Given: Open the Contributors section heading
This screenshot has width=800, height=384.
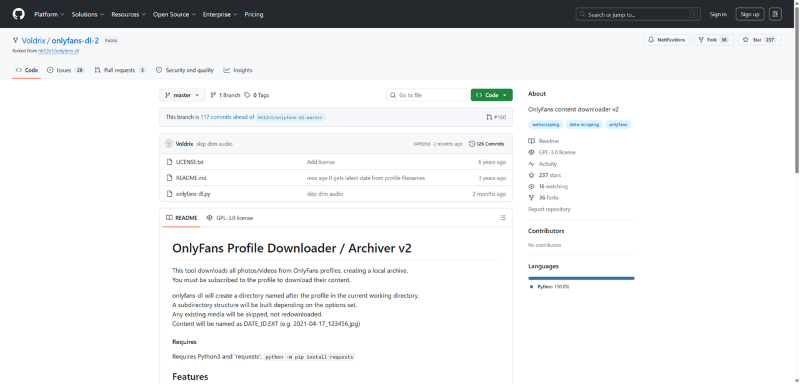Looking at the screenshot, I should click(x=546, y=231).
